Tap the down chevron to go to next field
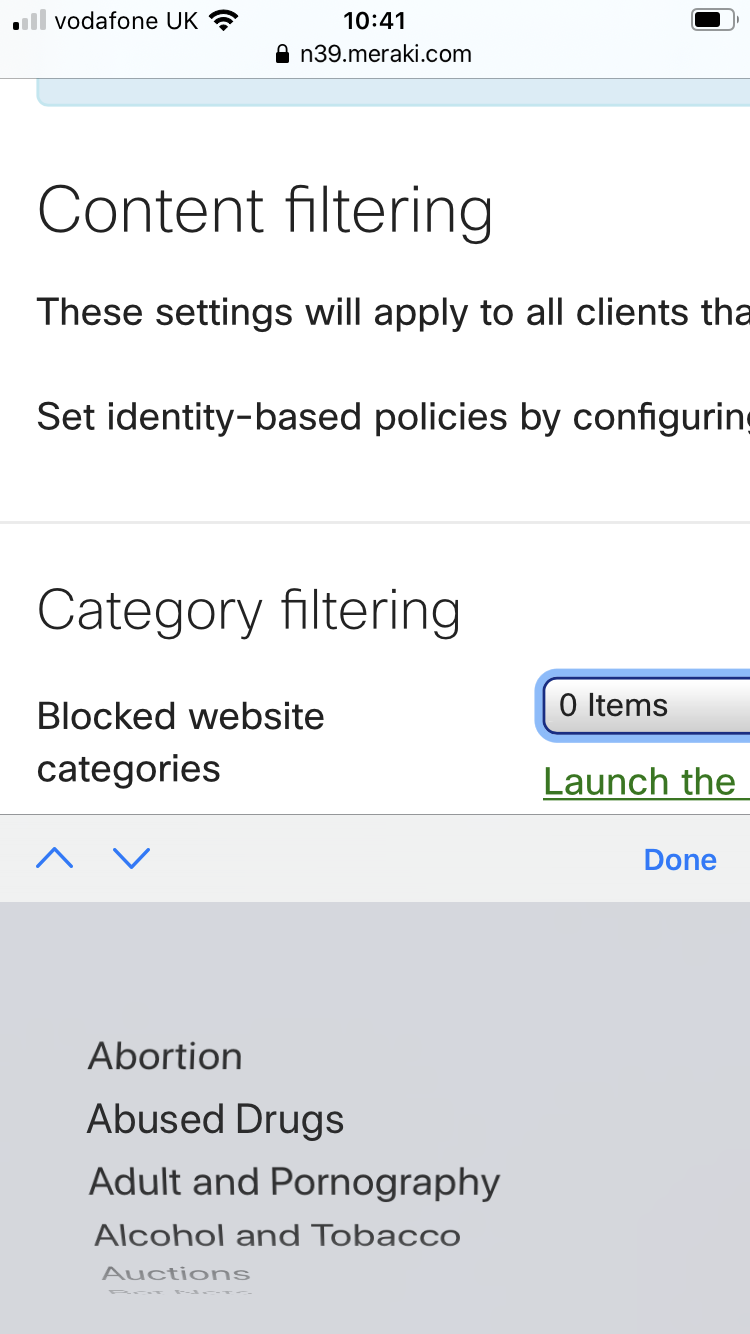The width and height of the screenshot is (750, 1334). pos(131,858)
